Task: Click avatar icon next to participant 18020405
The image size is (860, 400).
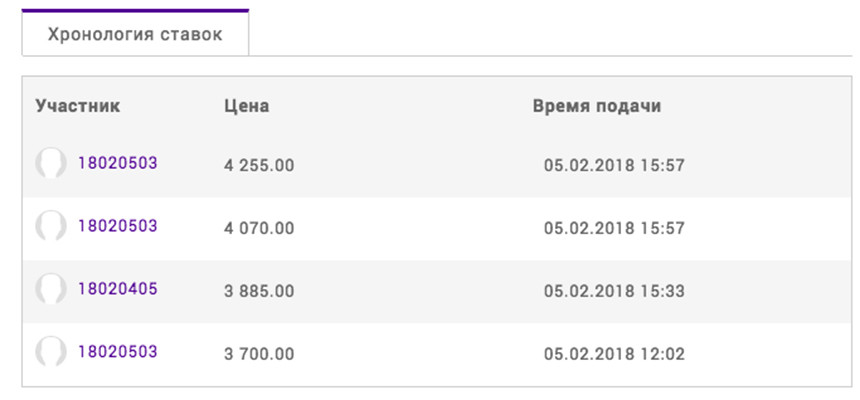Action: click(x=51, y=289)
